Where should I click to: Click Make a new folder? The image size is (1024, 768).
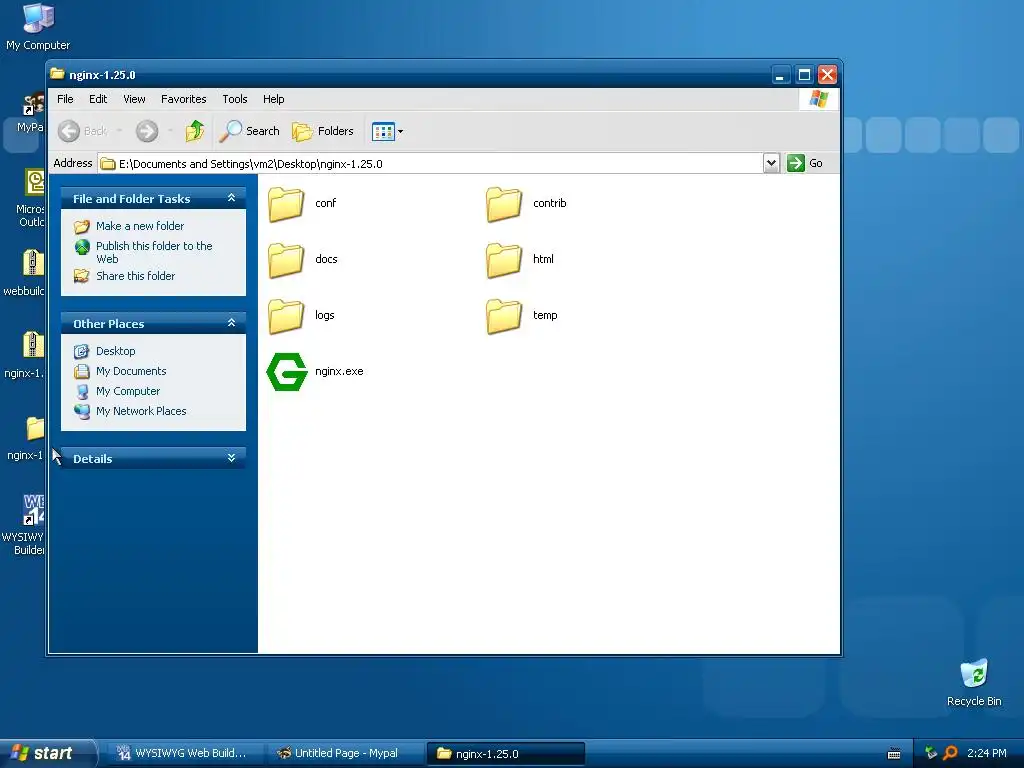point(140,226)
